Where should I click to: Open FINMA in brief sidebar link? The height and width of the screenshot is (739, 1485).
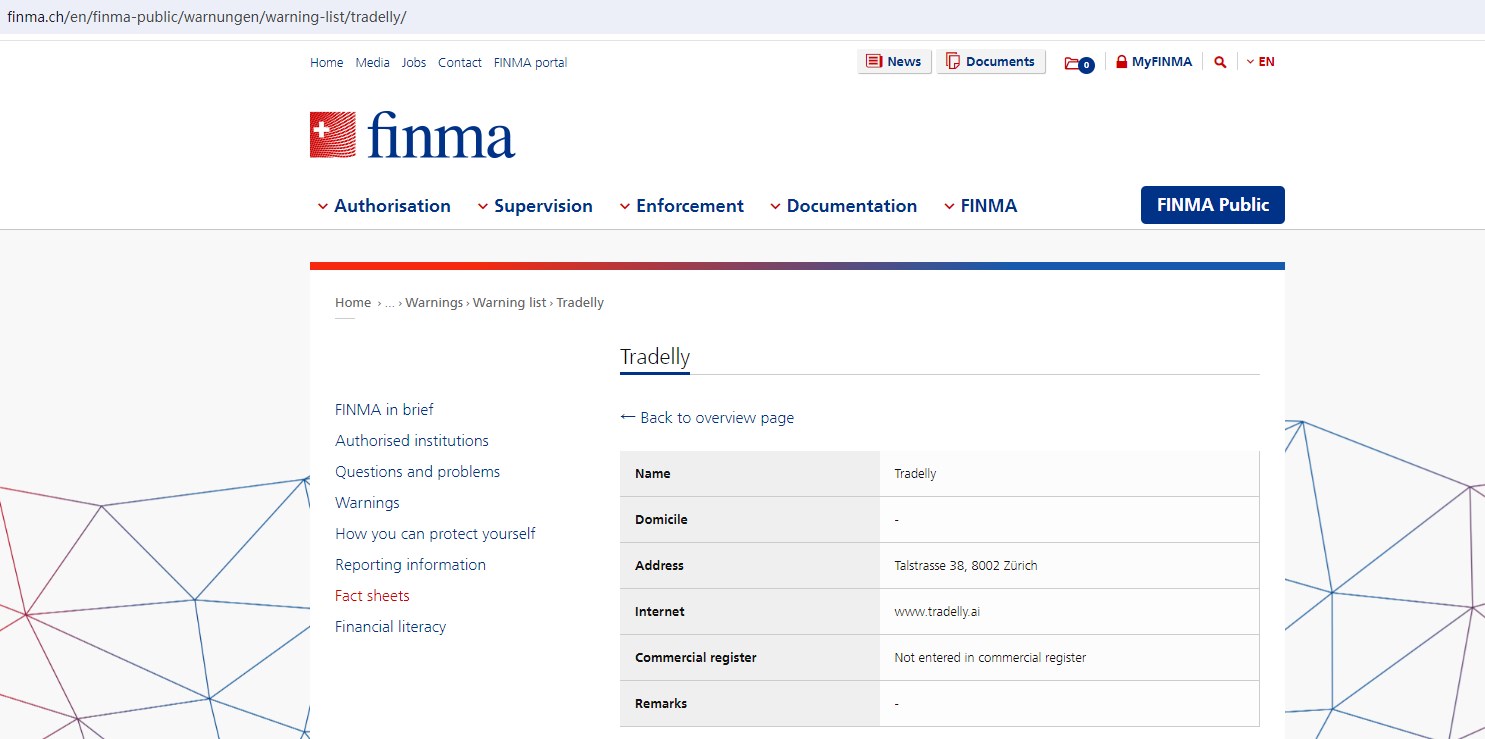click(384, 410)
